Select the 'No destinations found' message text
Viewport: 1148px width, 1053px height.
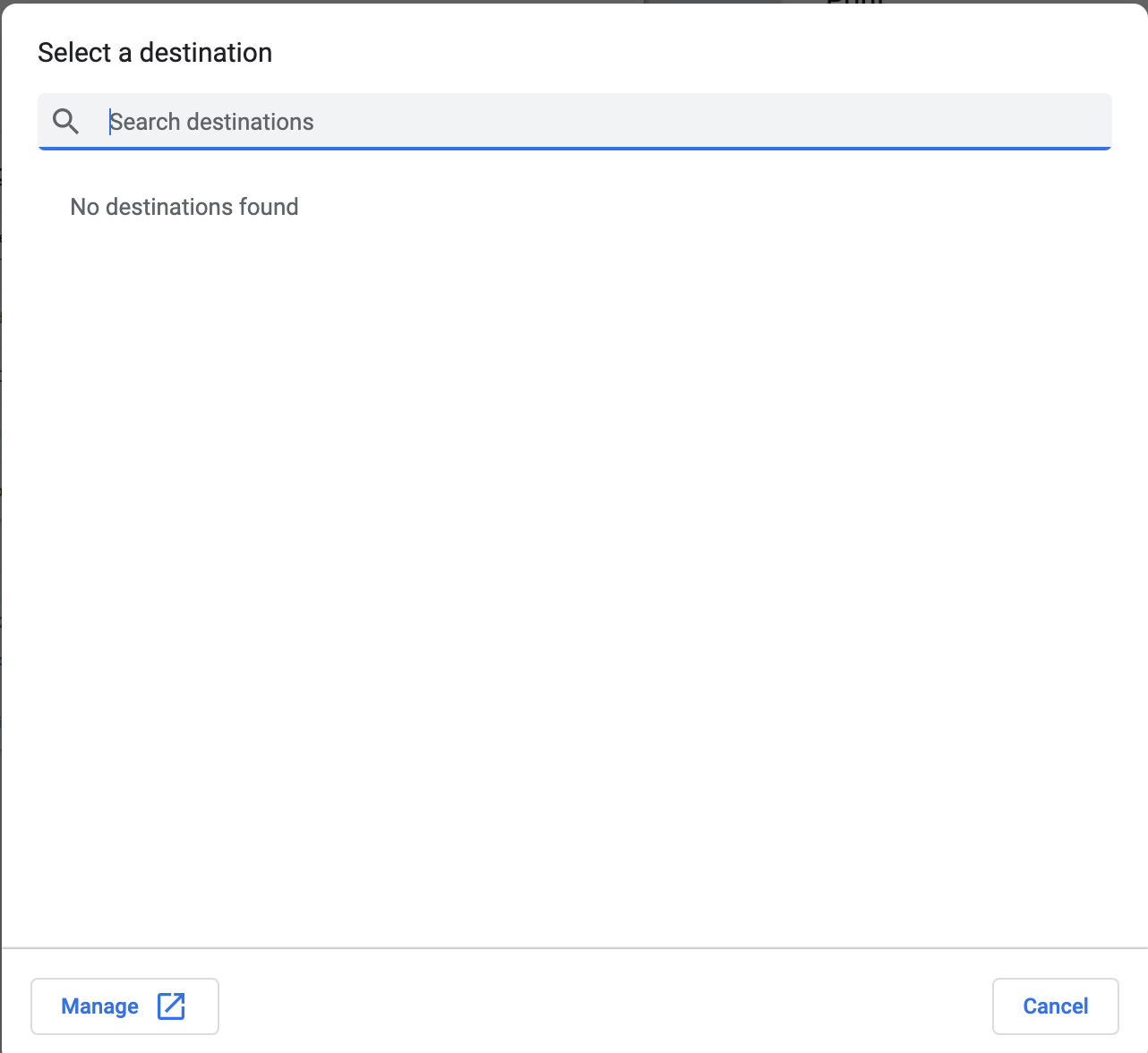pyautogui.click(x=184, y=207)
